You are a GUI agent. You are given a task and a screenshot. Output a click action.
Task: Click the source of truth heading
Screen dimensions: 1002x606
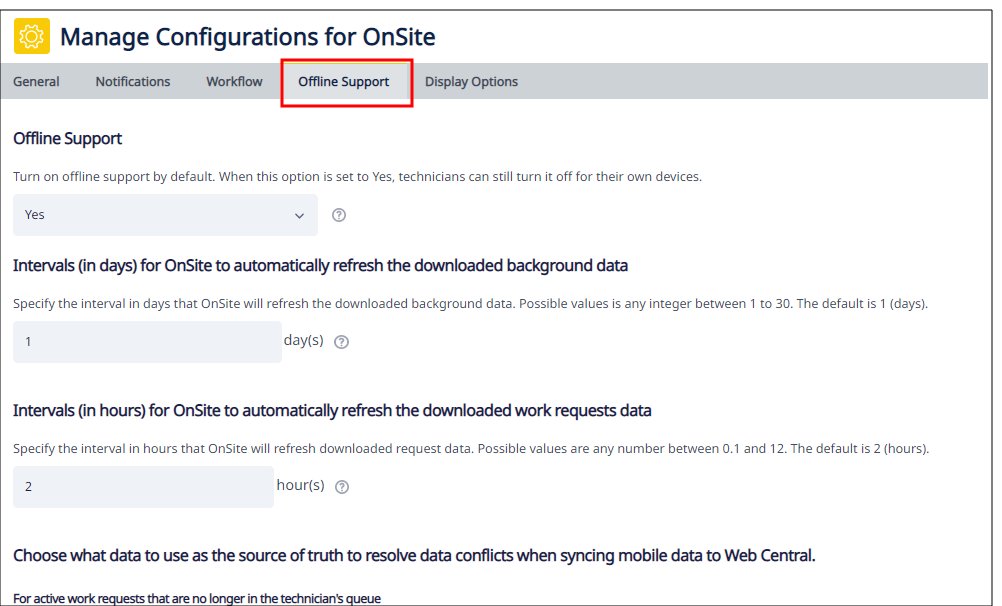click(414, 556)
